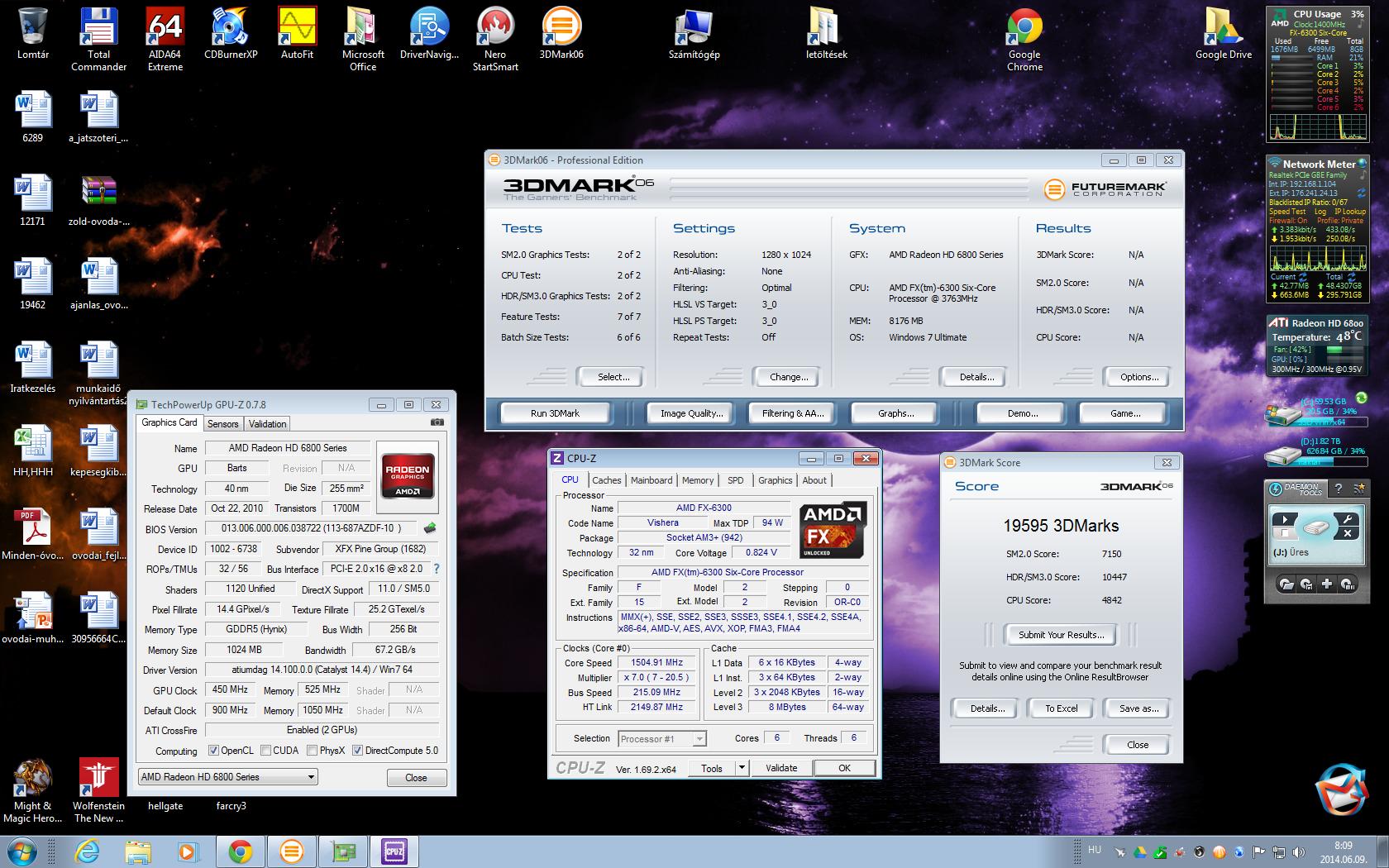Open Google Drive desktop icon

[x=1223, y=33]
